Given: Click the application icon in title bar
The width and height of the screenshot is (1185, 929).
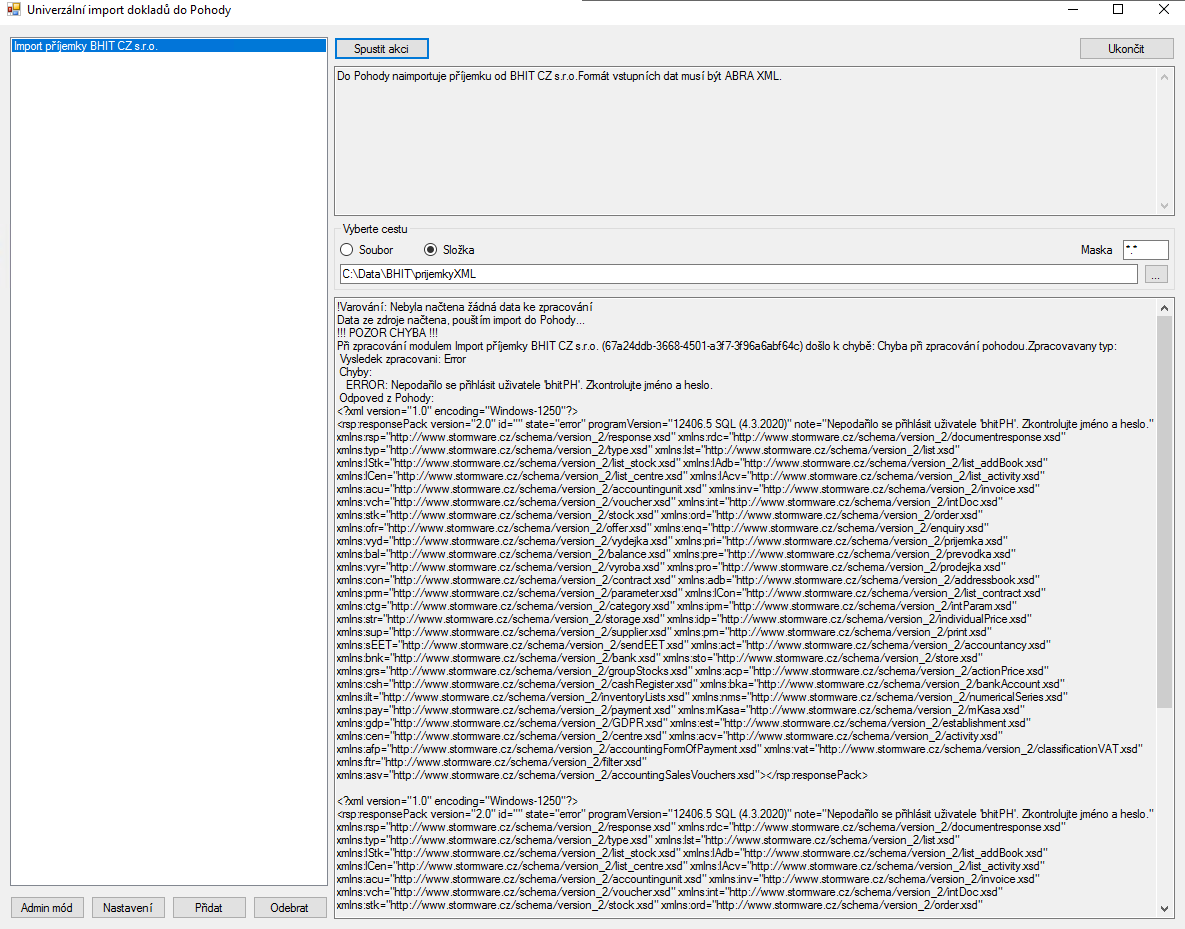Looking at the screenshot, I should point(13,10).
